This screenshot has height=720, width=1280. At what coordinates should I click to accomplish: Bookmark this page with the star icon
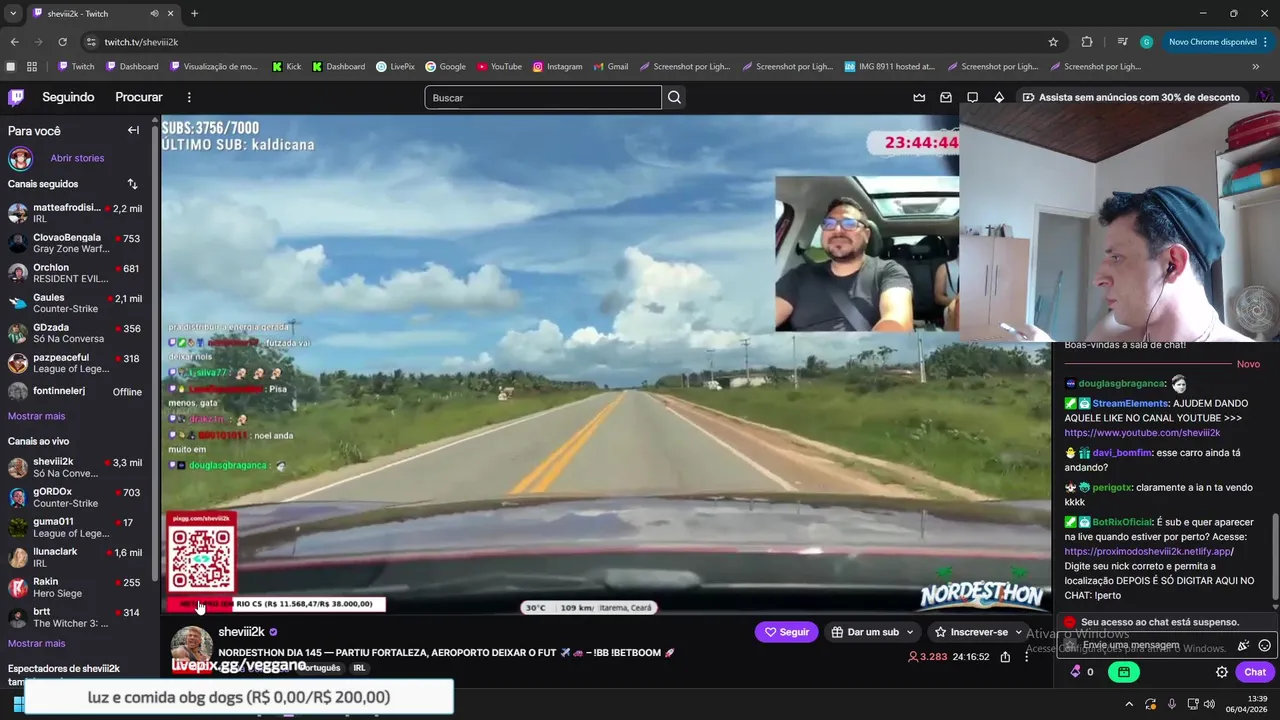1053,42
